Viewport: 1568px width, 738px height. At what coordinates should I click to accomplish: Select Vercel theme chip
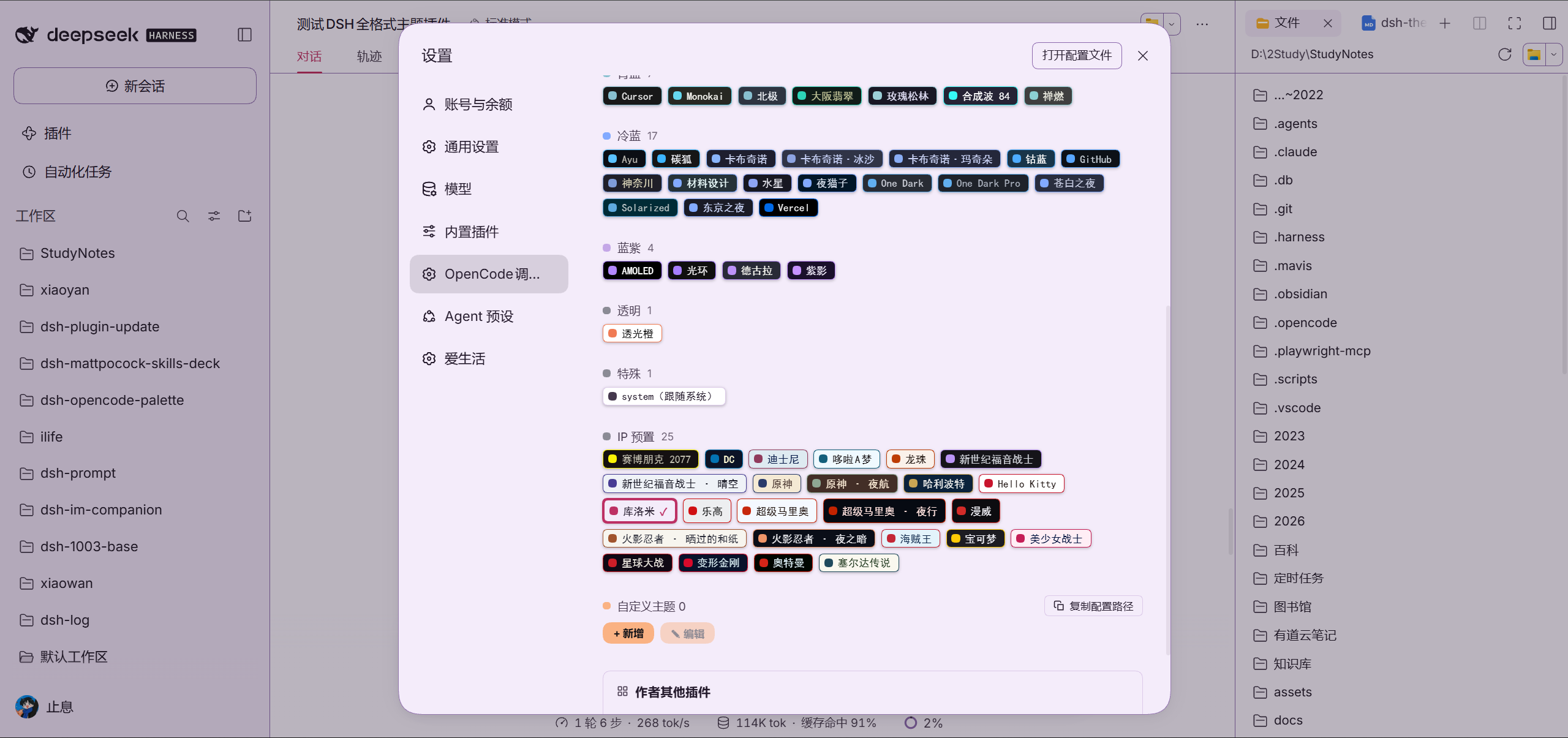pos(788,208)
